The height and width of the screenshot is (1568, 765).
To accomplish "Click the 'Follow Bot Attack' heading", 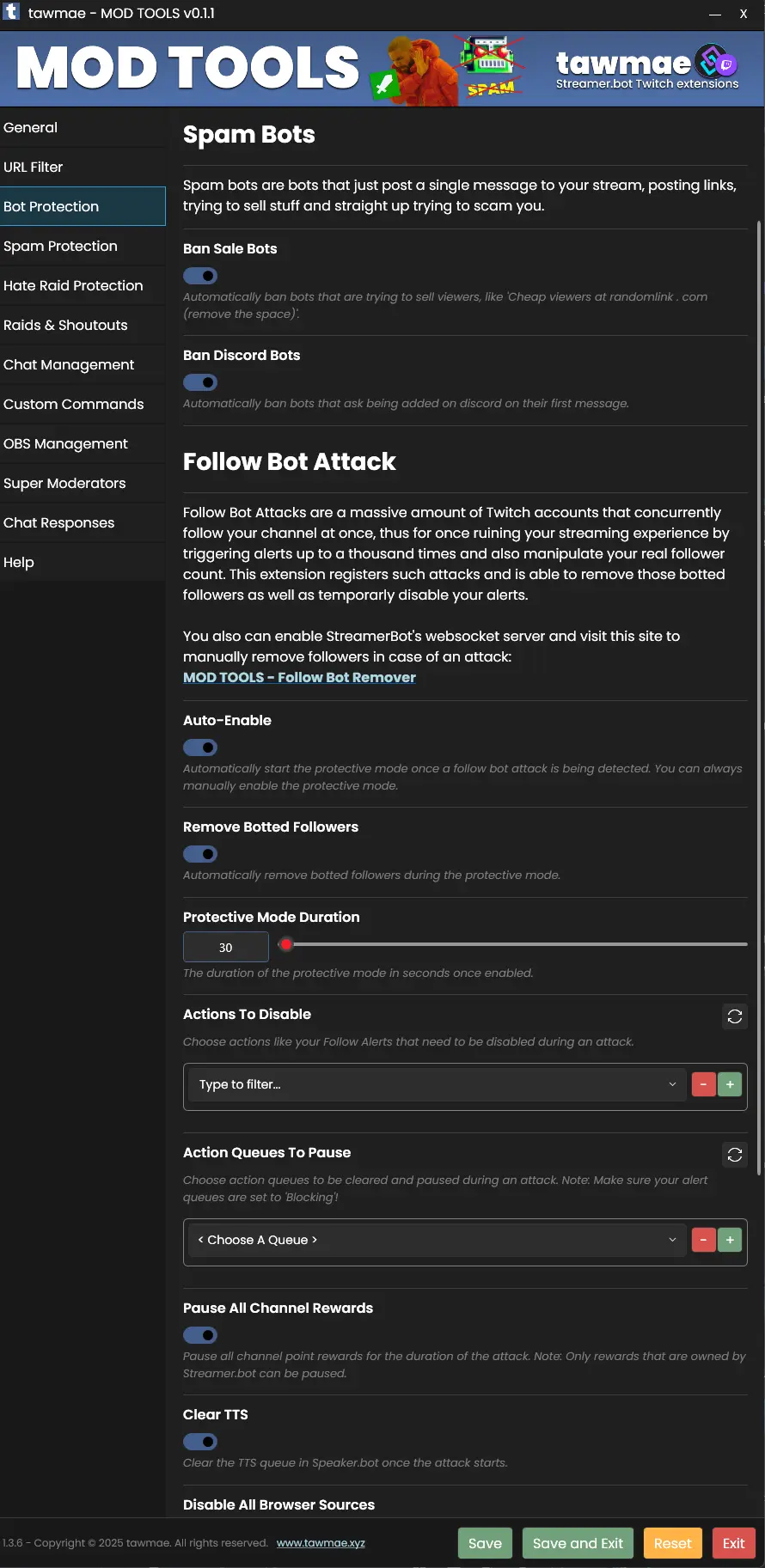I will [x=290, y=461].
